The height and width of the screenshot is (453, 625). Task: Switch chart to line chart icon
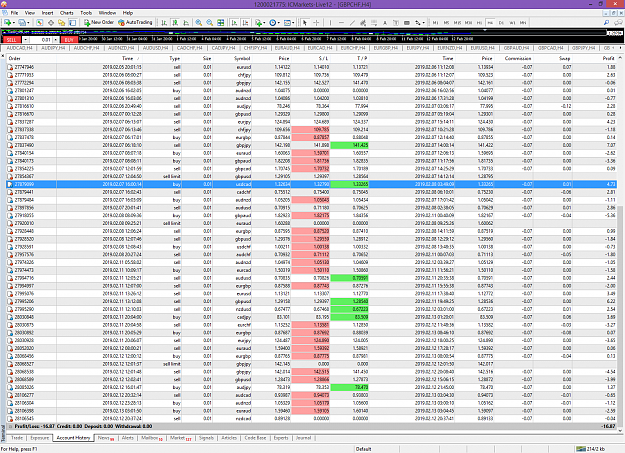186,23
